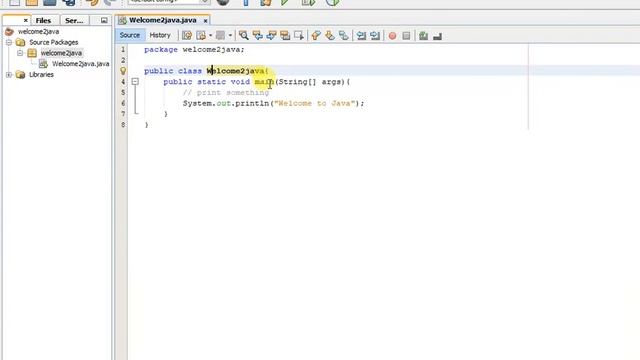Open the Back history dropdown arrow
The height and width of the screenshot is (360, 640).
click(210, 36)
